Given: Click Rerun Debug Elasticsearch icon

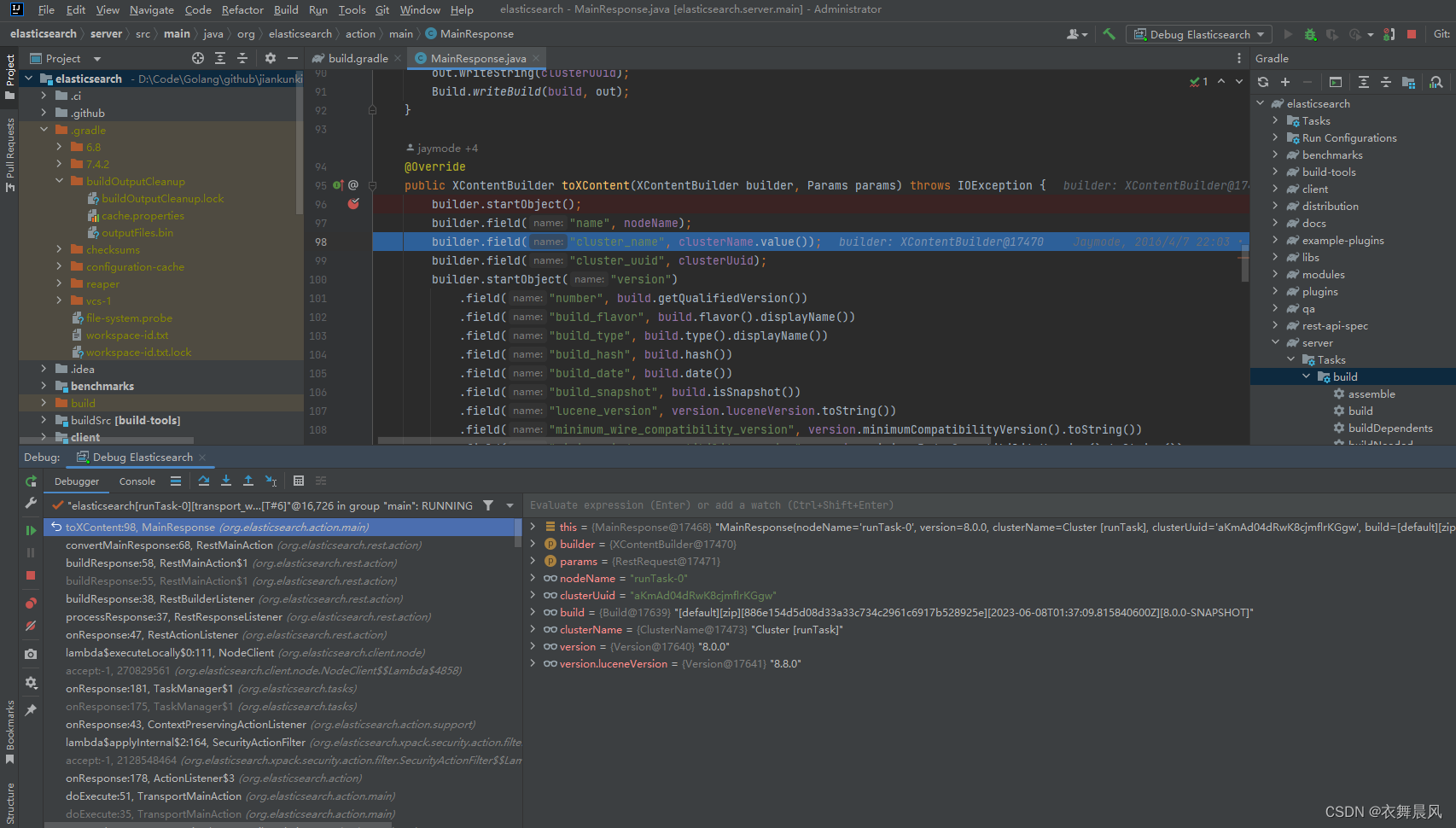Looking at the screenshot, I should (x=31, y=481).
